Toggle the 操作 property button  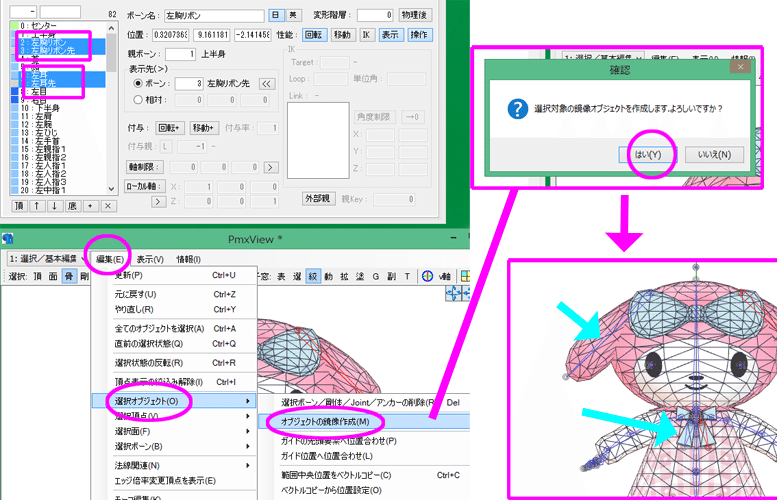420,35
